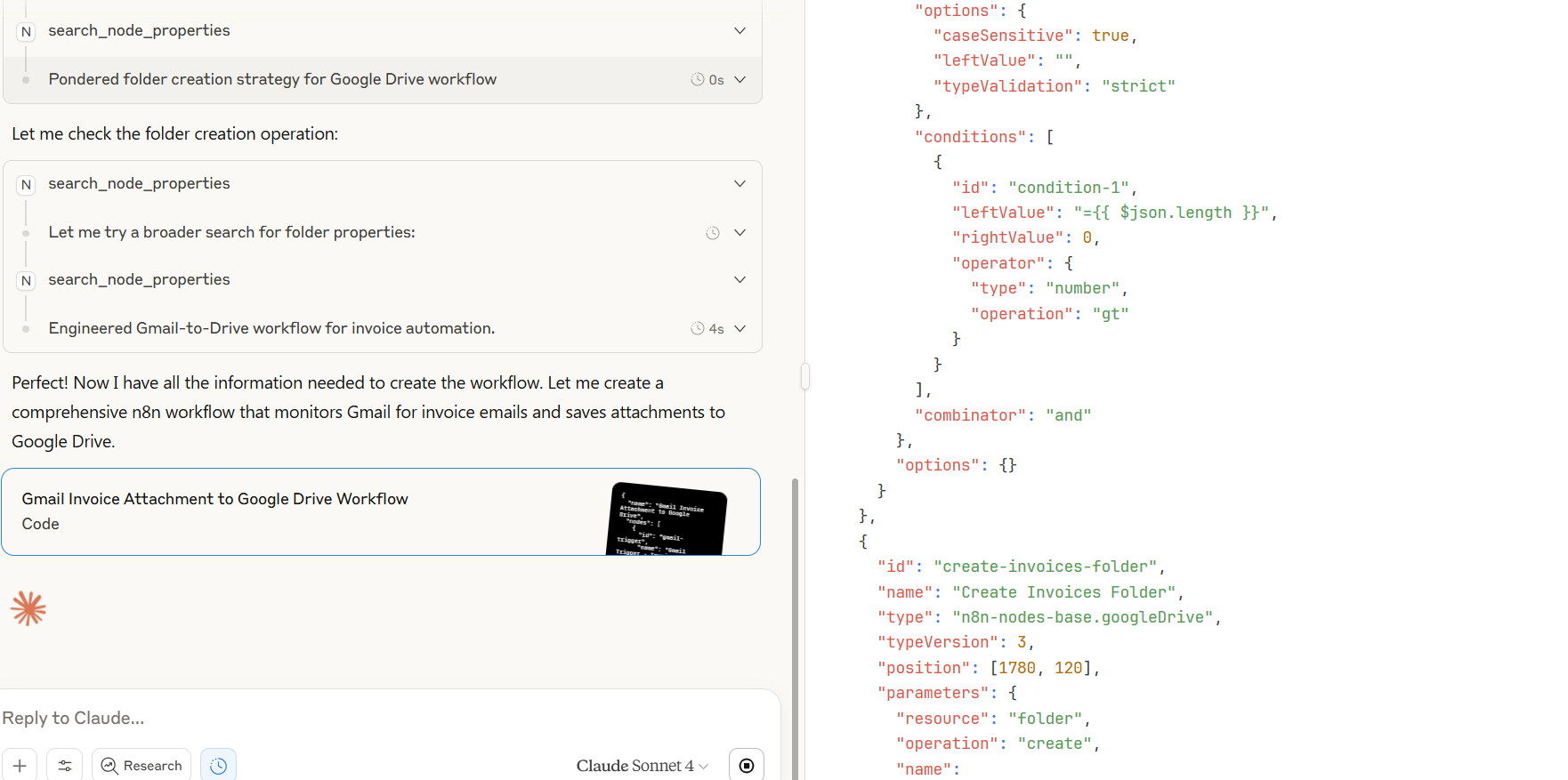
Task: Click the clock icon on the broader search row
Action: pyautogui.click(x=713, y=233)
